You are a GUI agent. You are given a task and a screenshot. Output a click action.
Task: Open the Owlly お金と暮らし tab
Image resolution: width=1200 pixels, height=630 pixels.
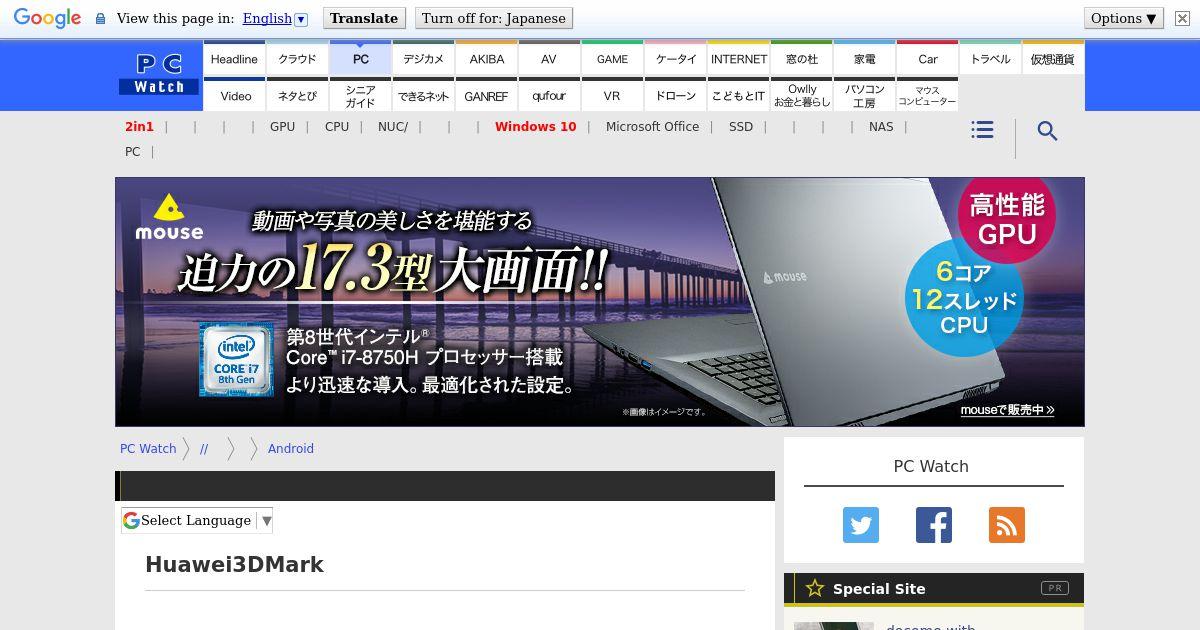pyautogui.click(x=801, y=95)
